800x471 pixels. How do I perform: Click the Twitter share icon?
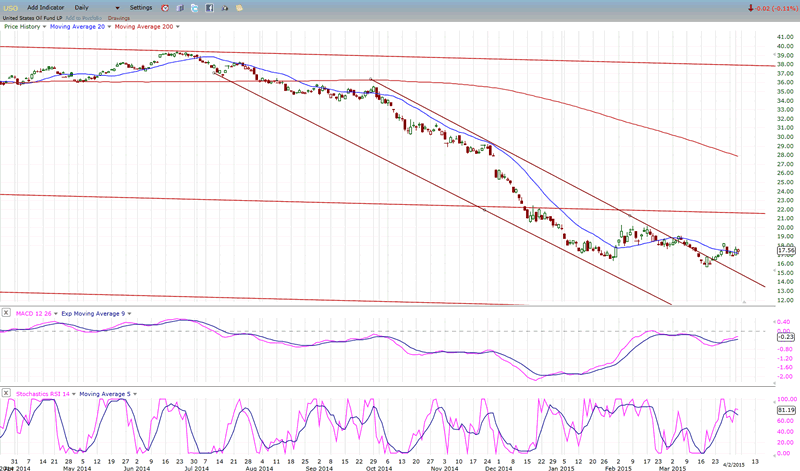click(196, 7)
